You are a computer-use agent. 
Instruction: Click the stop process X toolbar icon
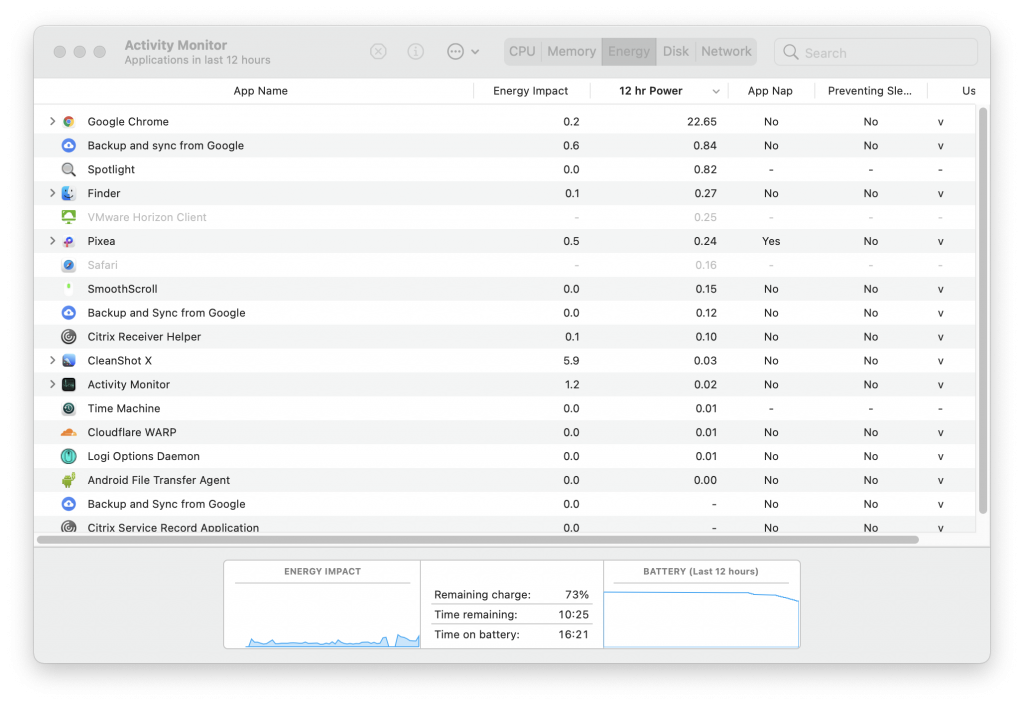378,52
